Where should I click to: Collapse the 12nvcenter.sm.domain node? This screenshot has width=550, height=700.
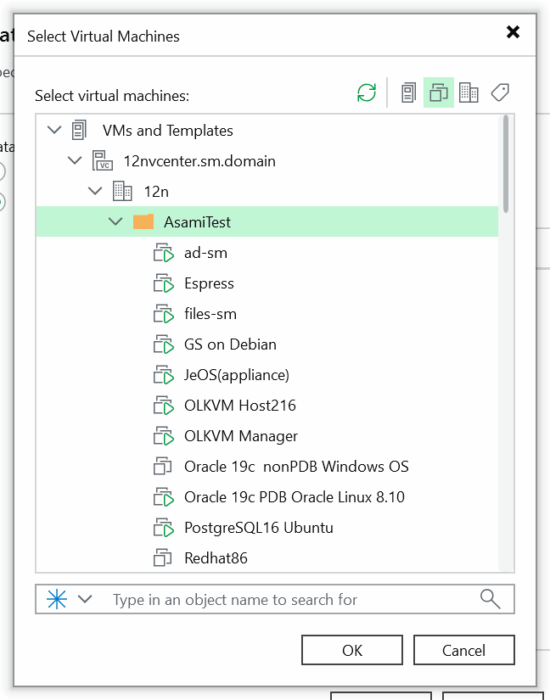click(x=75, y=161)
